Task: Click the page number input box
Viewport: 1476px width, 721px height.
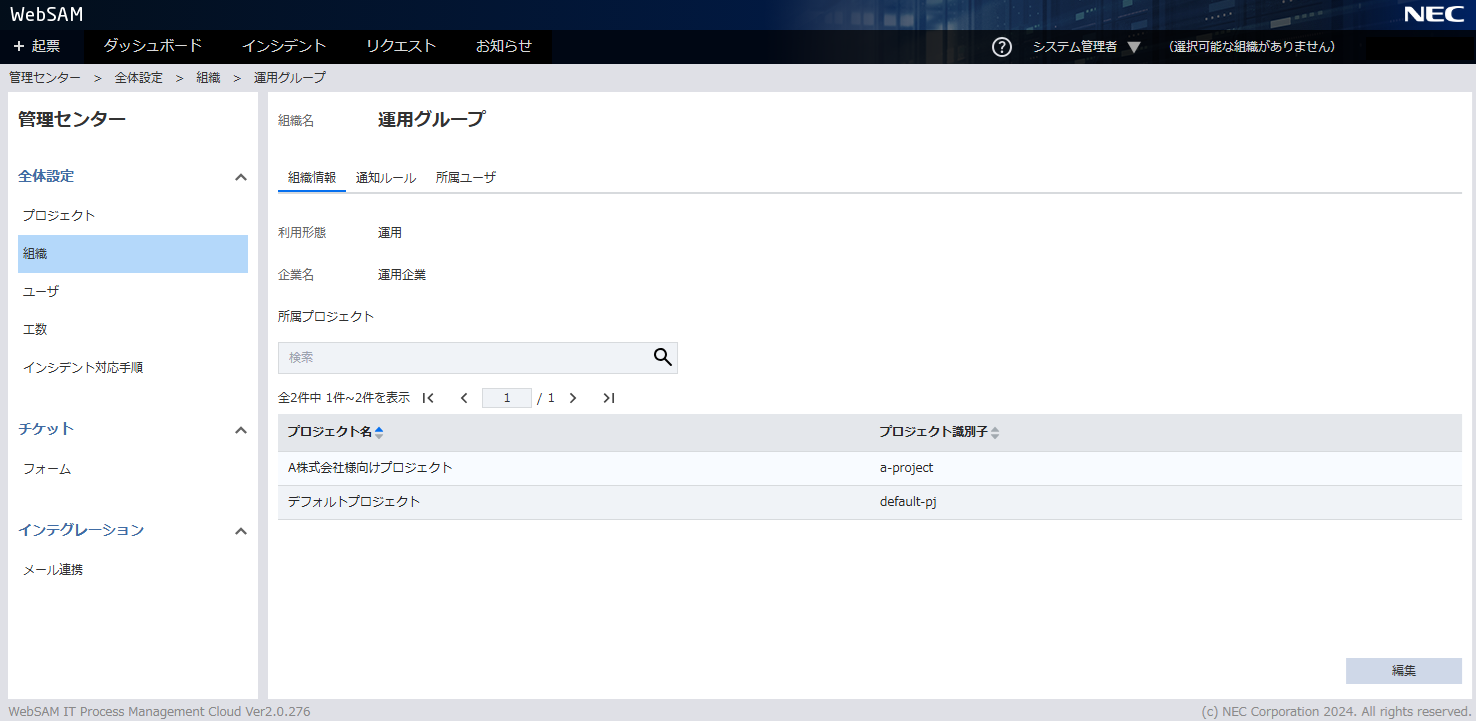Action: [507, 398]
